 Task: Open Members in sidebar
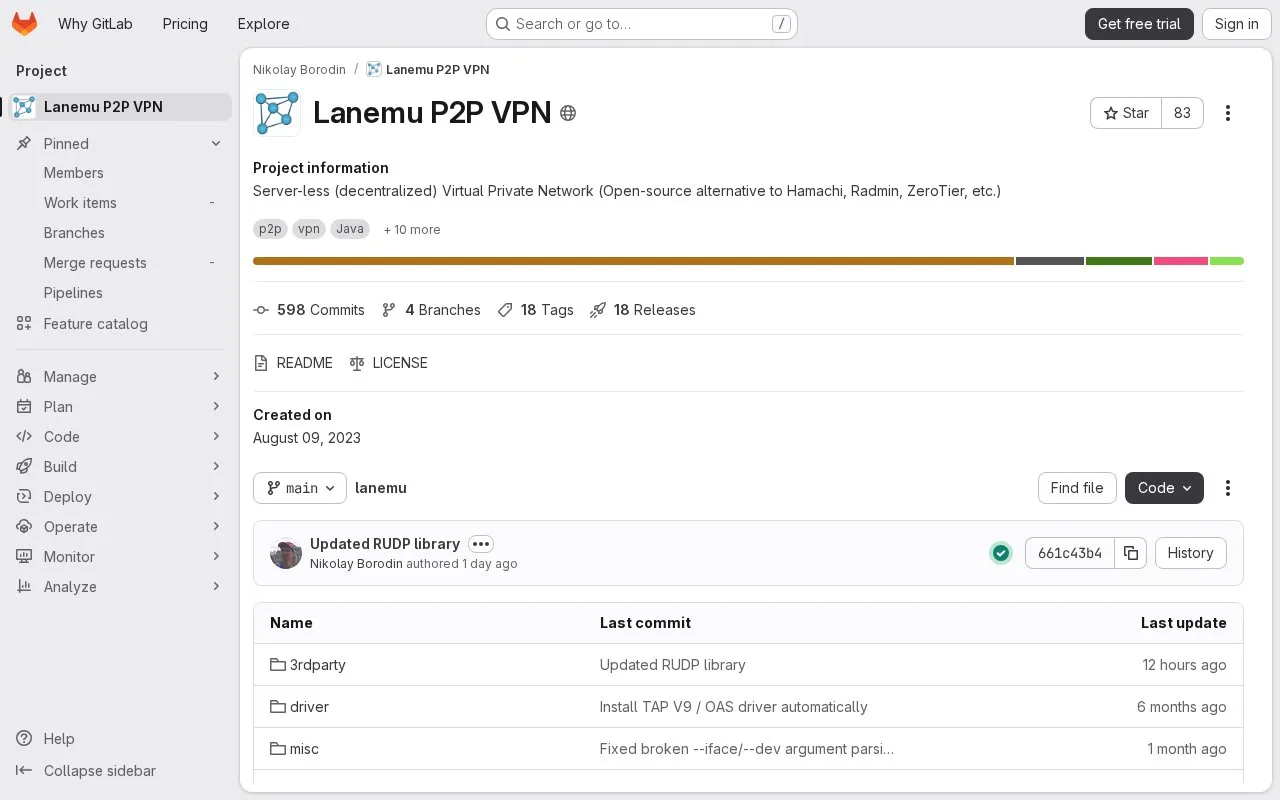[x=120, y=173]
